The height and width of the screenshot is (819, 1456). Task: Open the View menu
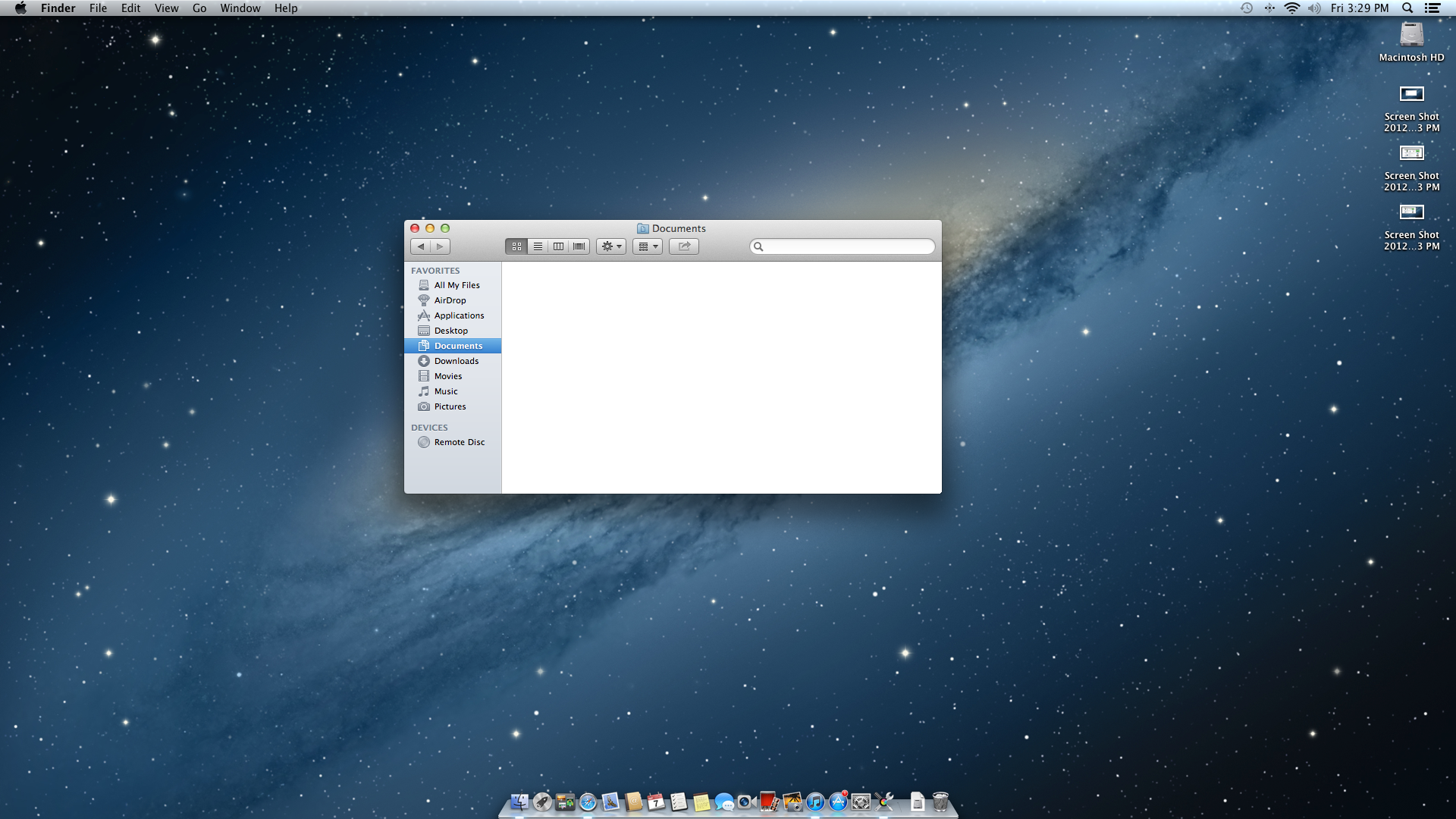(x=166, y=8)
